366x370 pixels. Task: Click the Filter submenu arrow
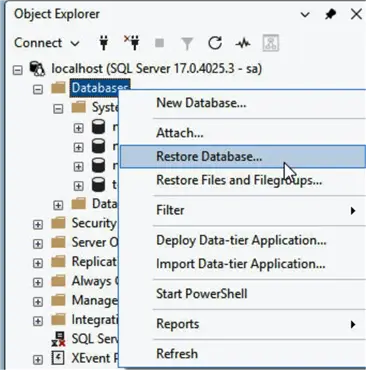(353, 211)
